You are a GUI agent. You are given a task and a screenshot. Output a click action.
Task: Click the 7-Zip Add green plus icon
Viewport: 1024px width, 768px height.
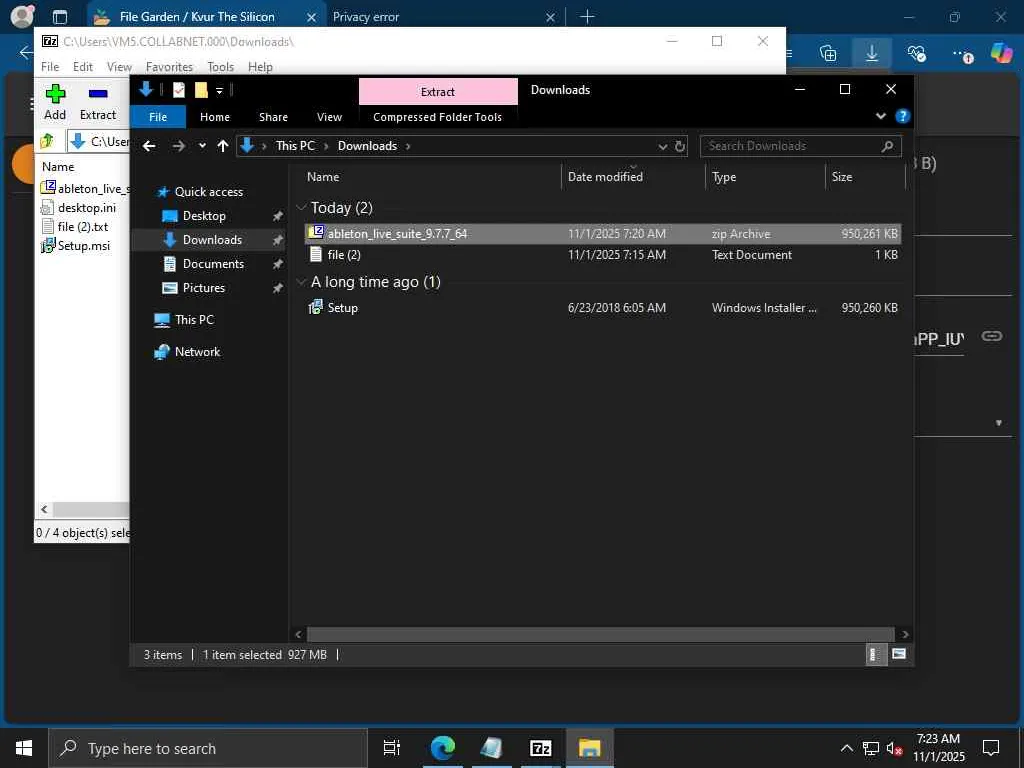coord(55,93)
